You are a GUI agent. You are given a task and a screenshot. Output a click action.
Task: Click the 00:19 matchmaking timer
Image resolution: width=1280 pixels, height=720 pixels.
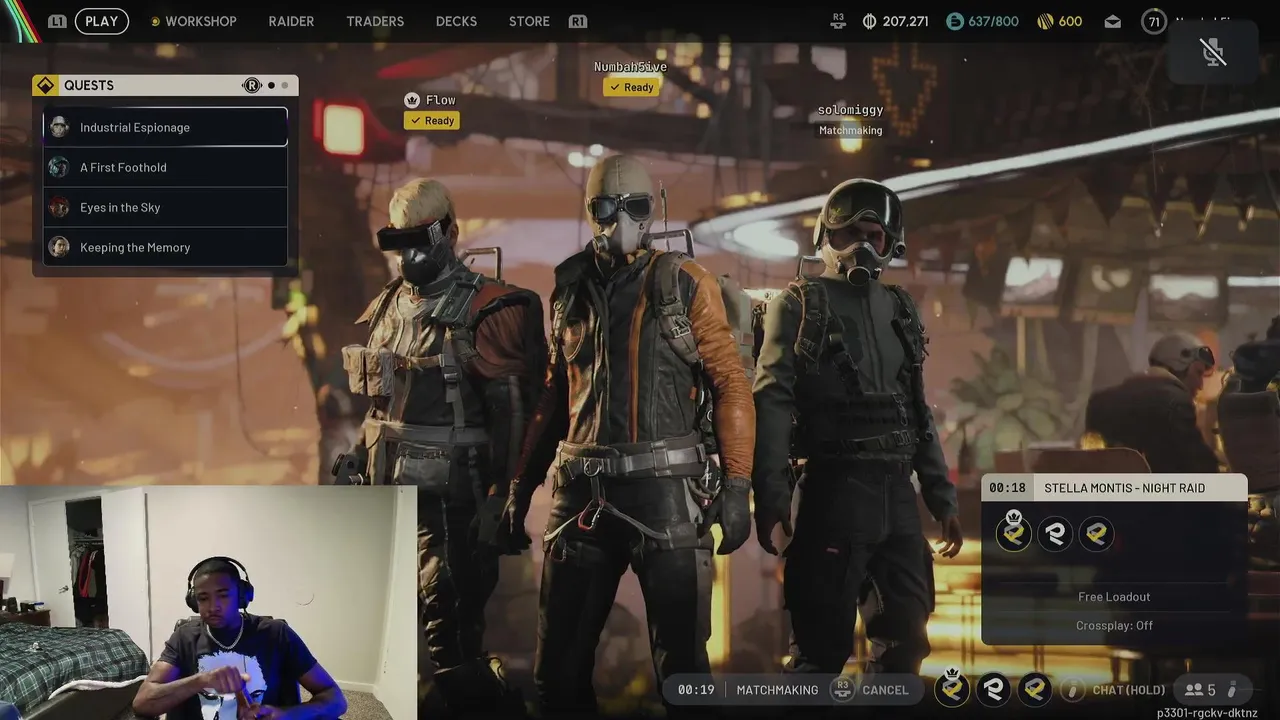point(696,690)
